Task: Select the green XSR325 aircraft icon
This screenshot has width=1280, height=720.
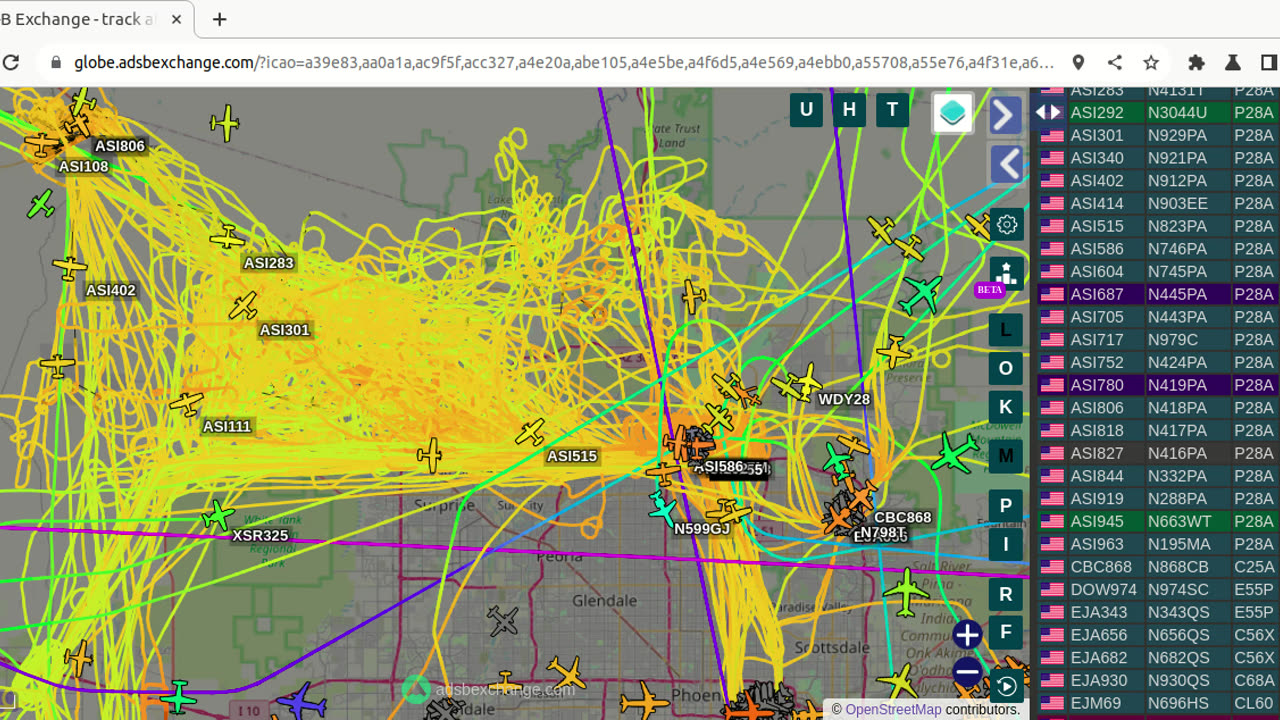Action: pos(217,516)
